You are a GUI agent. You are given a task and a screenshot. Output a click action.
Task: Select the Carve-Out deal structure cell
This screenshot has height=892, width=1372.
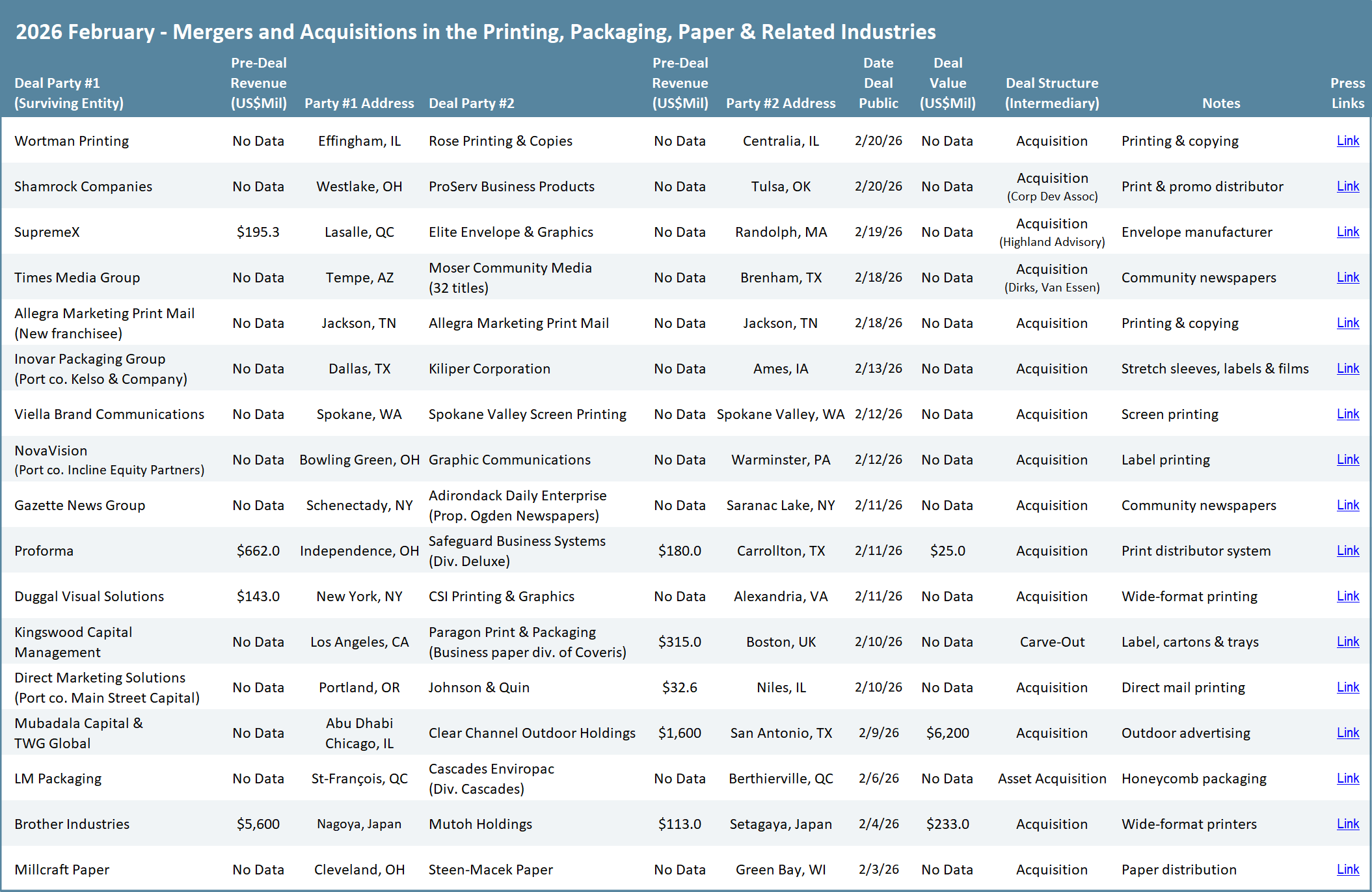click(x=1052, y=642)
